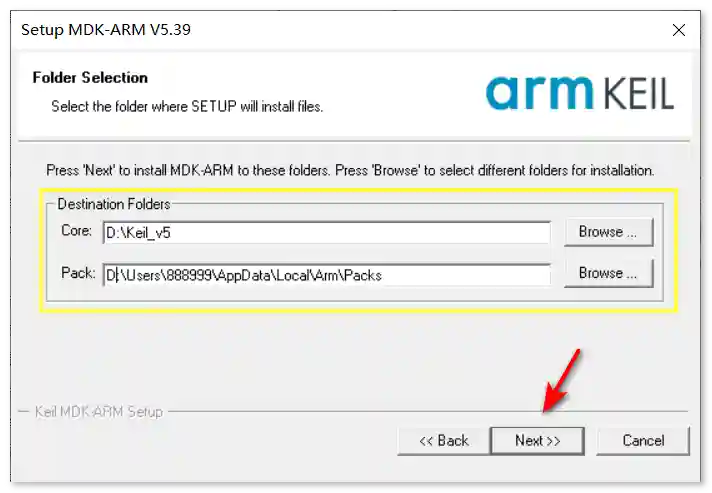Screen dimensions: 712x493
Task: Click the Keil MDK-ARM Setup footer label
Action: (x=98, y=411)
